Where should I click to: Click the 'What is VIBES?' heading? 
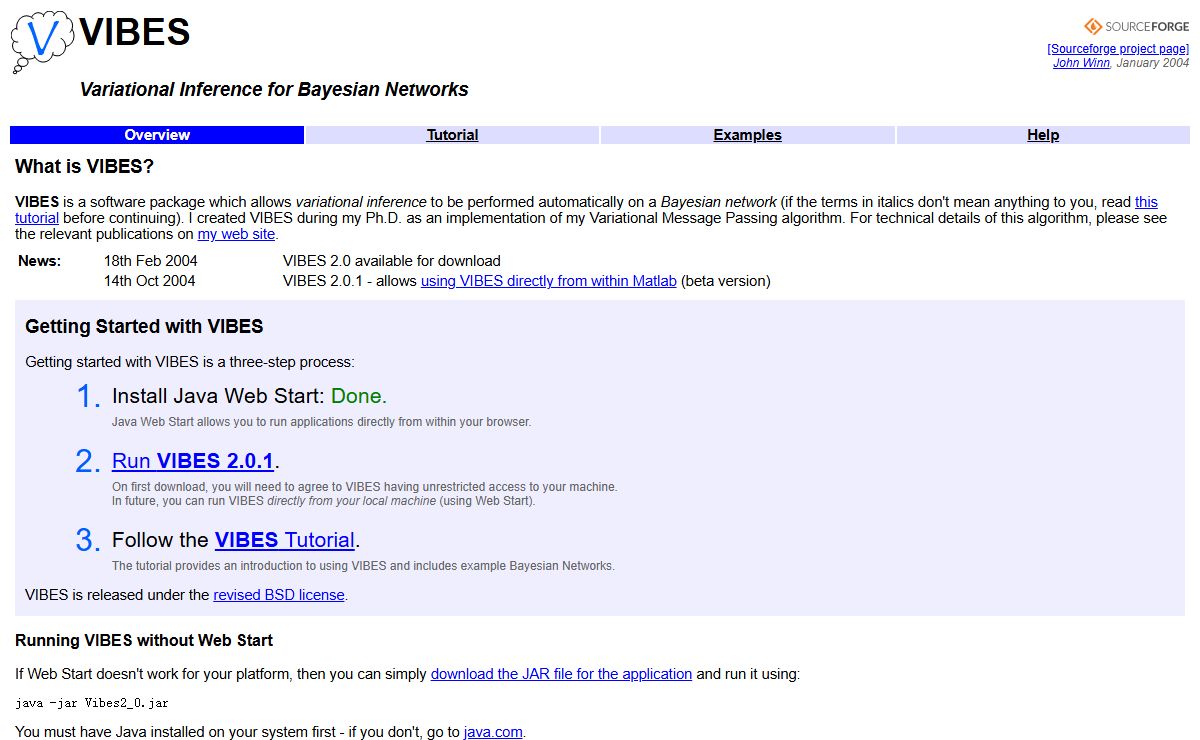[x=85, y=166]
